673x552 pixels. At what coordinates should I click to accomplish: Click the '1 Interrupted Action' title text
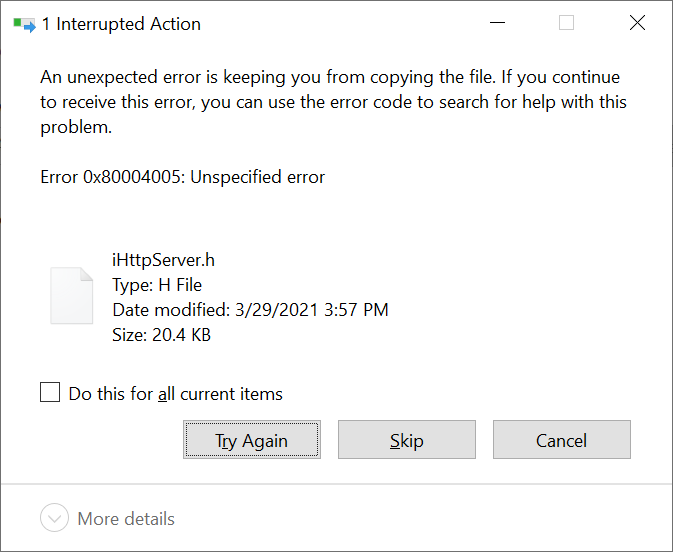click(x=120, y=24)
